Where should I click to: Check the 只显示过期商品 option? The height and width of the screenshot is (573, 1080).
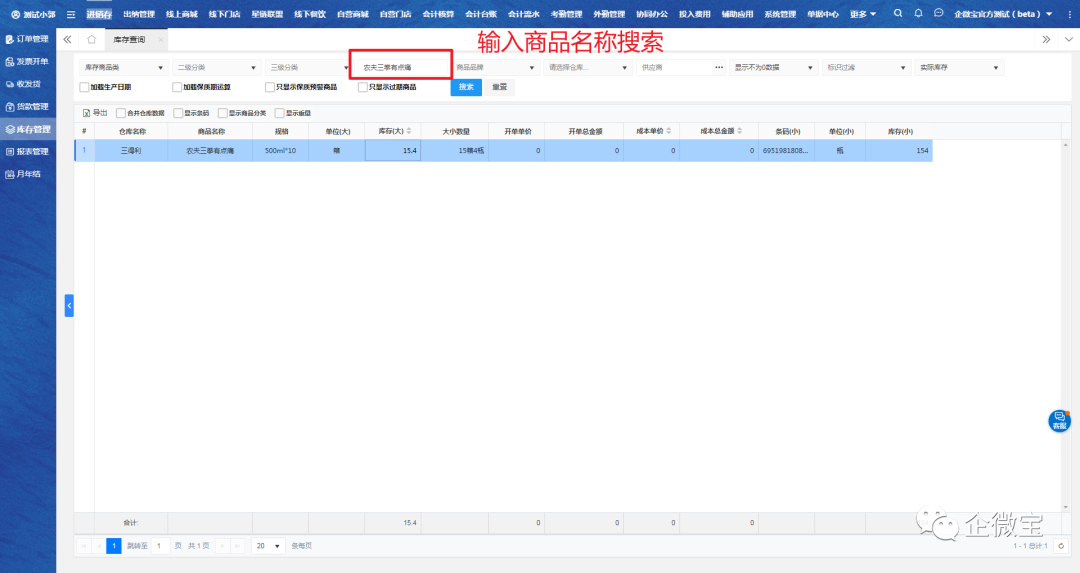pyautogui.click(x=363, y=87)
